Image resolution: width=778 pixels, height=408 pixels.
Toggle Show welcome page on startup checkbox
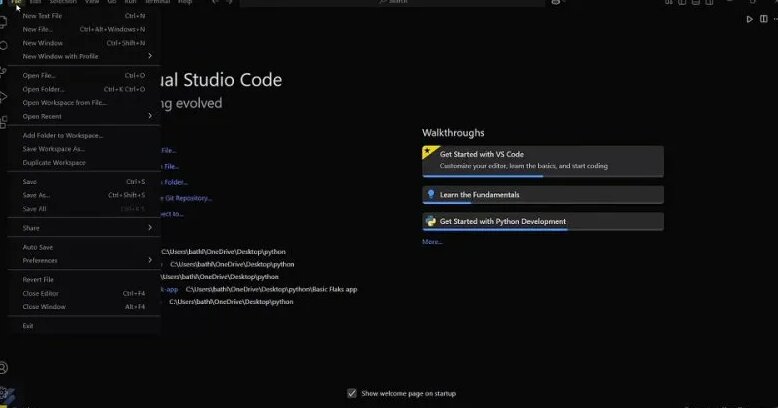[352, 393]
